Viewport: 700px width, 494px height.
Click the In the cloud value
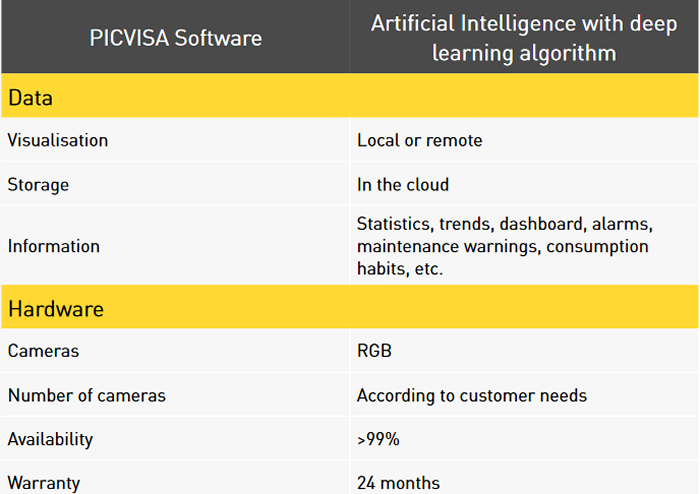pyautogui.click(x=403, y=185)
